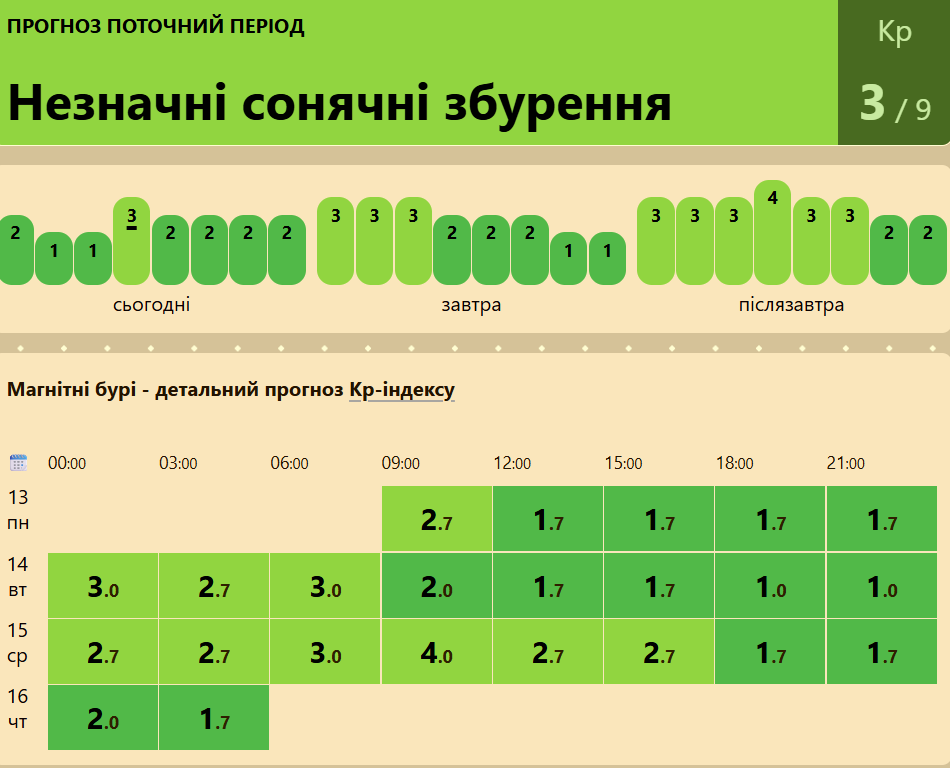This screenshot has width=950, height=768.
Task: Click the 09:00 time column header
Action: click(x=400, y=463)
